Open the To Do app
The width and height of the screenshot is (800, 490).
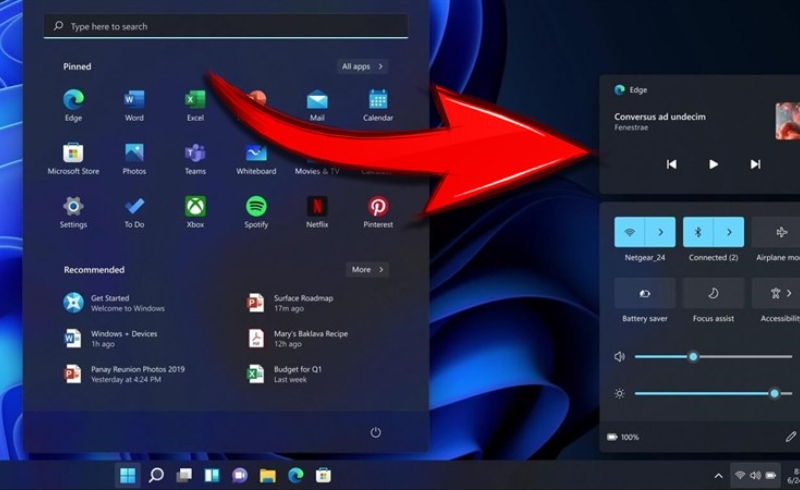pos(134,212)
